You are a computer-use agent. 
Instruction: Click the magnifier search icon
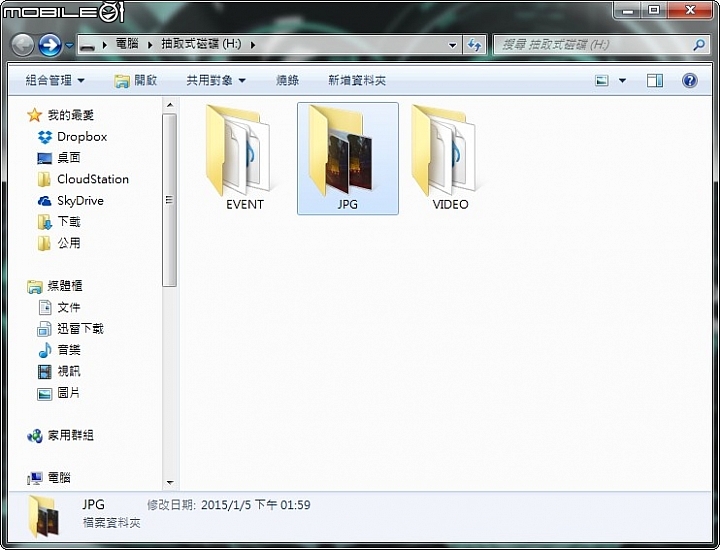point(699,45)
